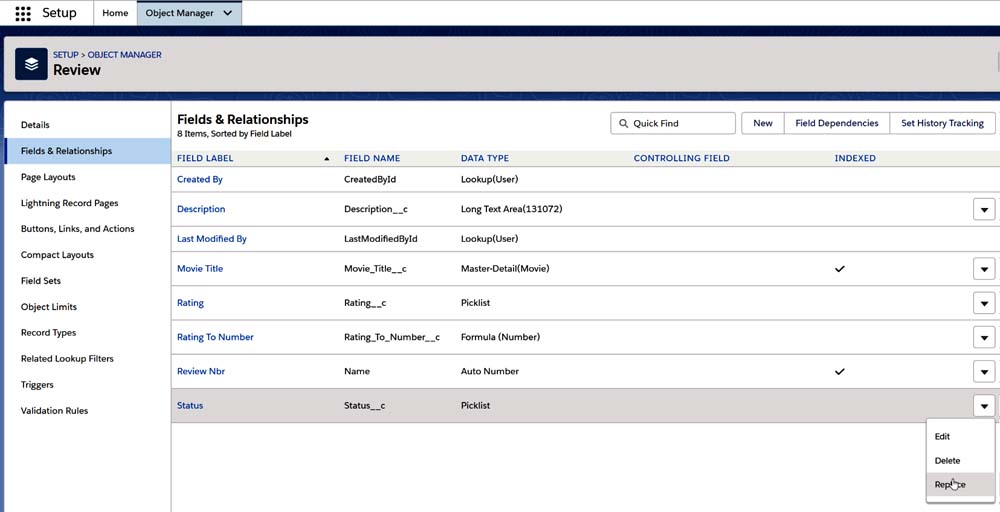
Task: Go to Page Layouts in sidebar
Action: [x=48, y=177]
